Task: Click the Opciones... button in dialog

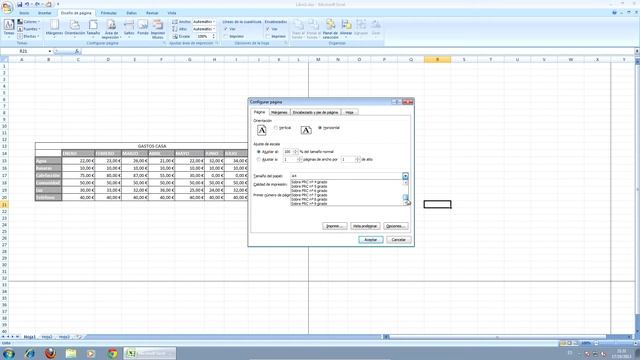Action: 396,226
